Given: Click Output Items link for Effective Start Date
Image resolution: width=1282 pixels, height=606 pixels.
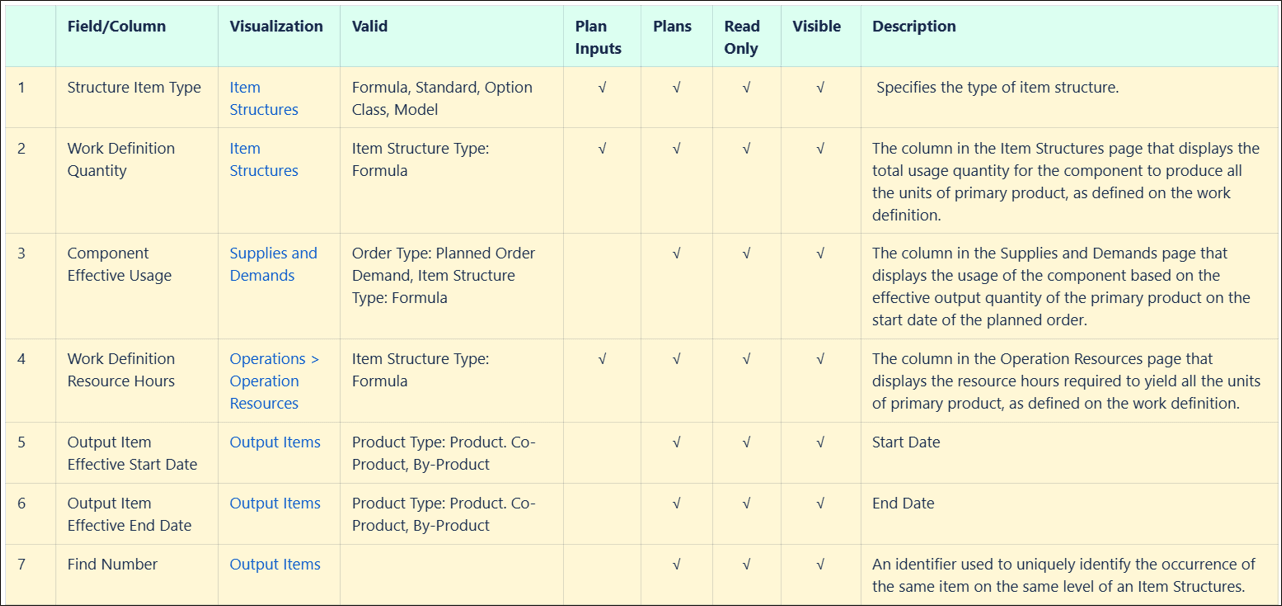Looking at the screenshot, I should click(x=275, y=442).
